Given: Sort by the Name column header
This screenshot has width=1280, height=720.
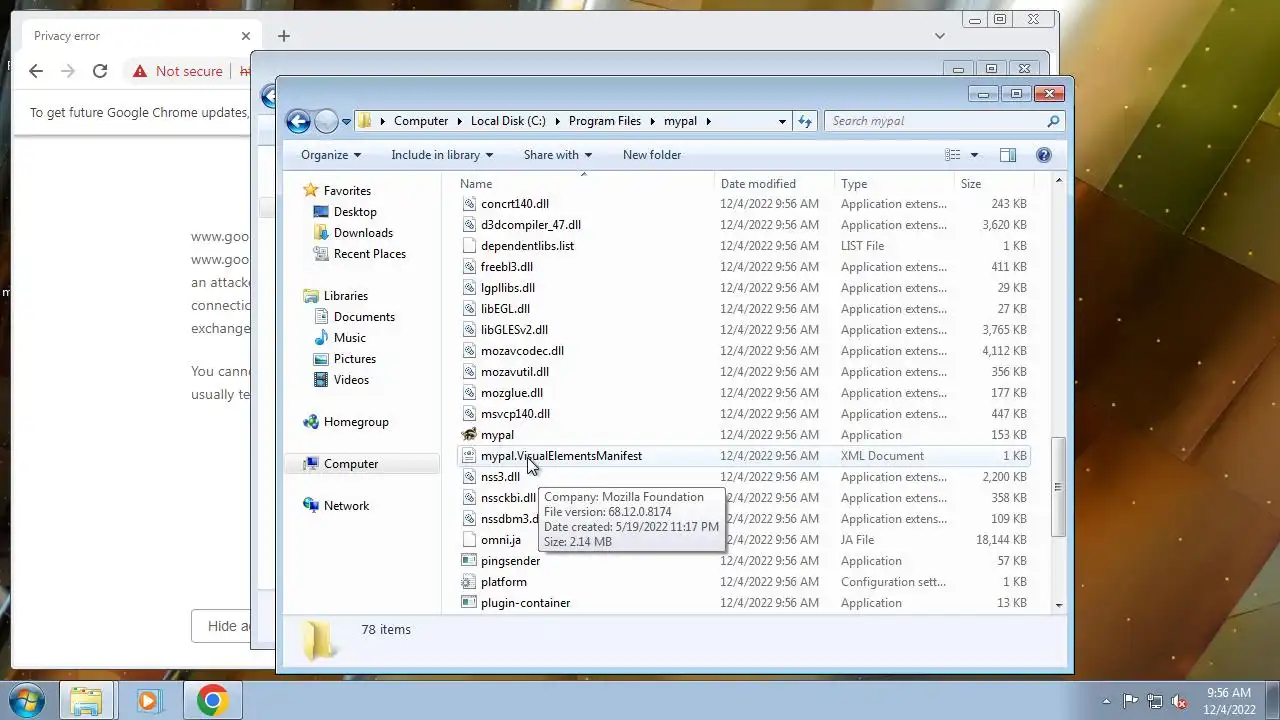Looking at the screenshot, I should tap(584, 184).
